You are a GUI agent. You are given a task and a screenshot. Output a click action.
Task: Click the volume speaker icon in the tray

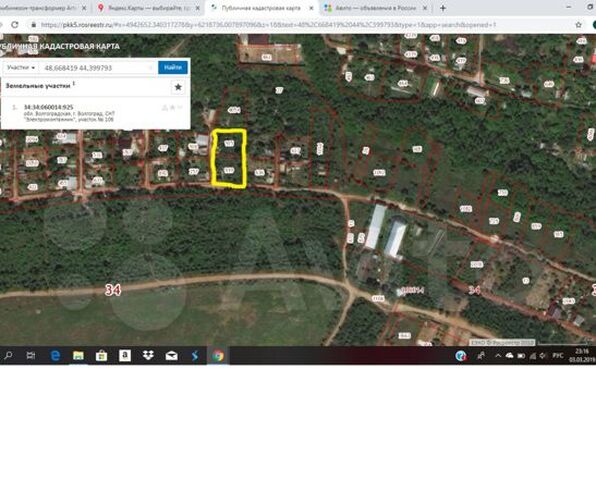pos(543,355)
